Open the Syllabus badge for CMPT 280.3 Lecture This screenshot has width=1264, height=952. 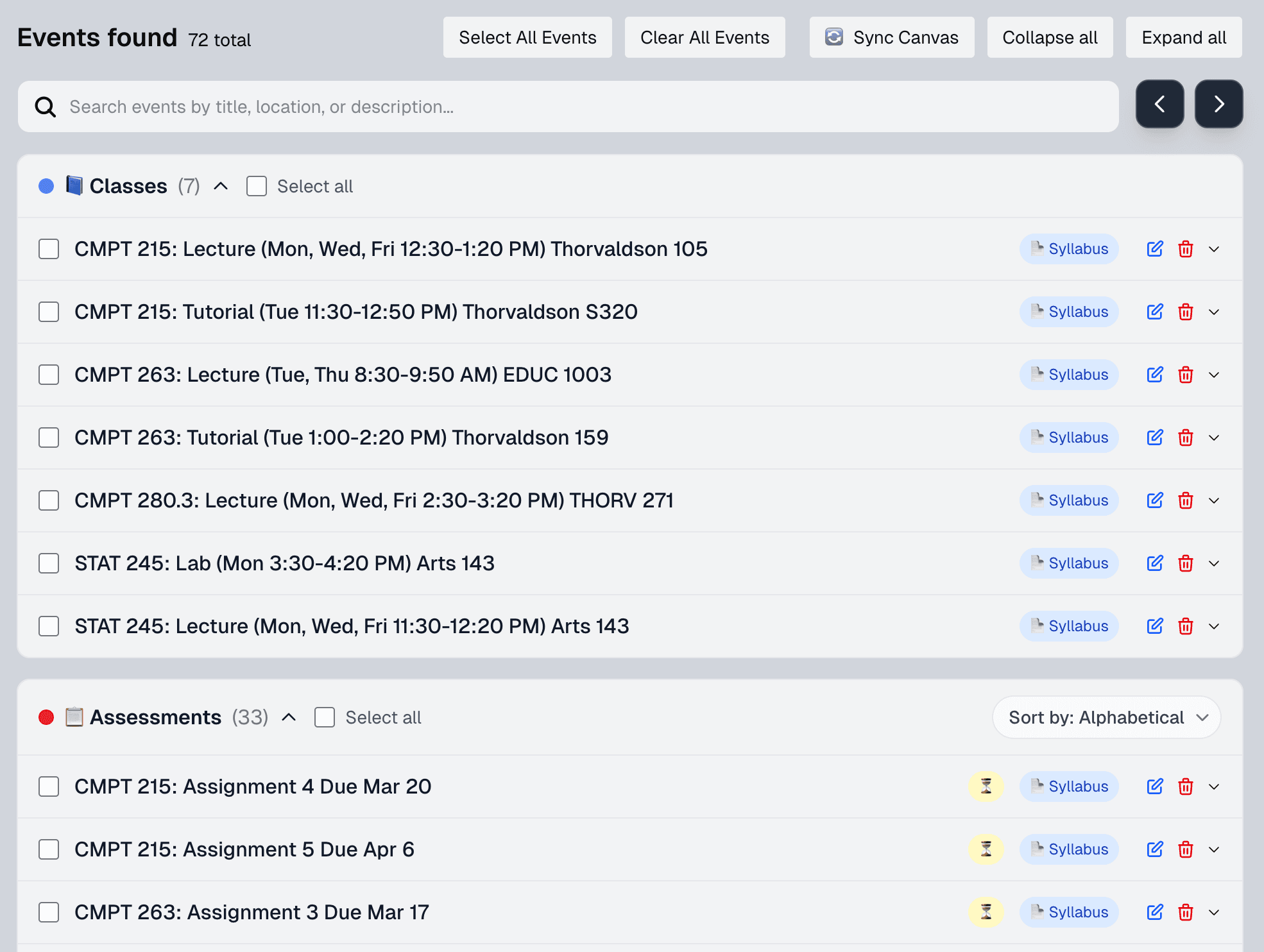coord(1068,500)
